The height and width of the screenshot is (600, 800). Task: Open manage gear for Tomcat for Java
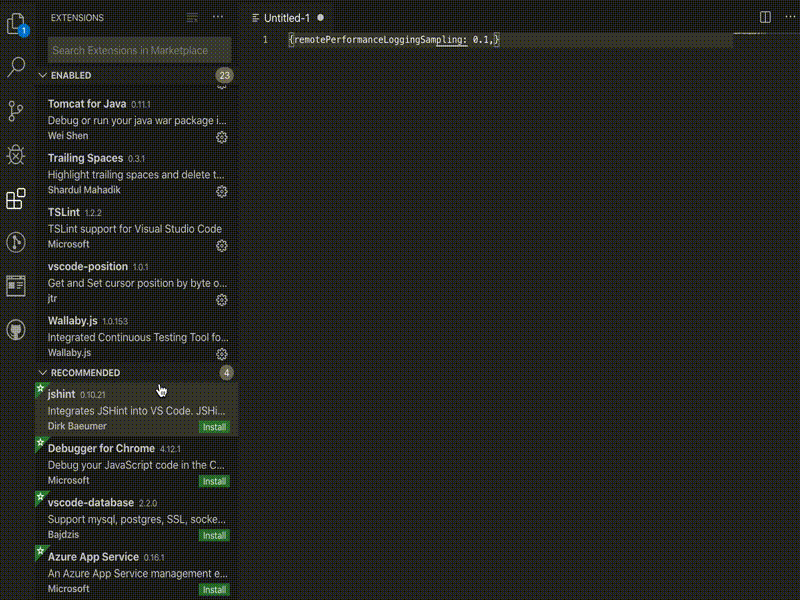[221, 137]
